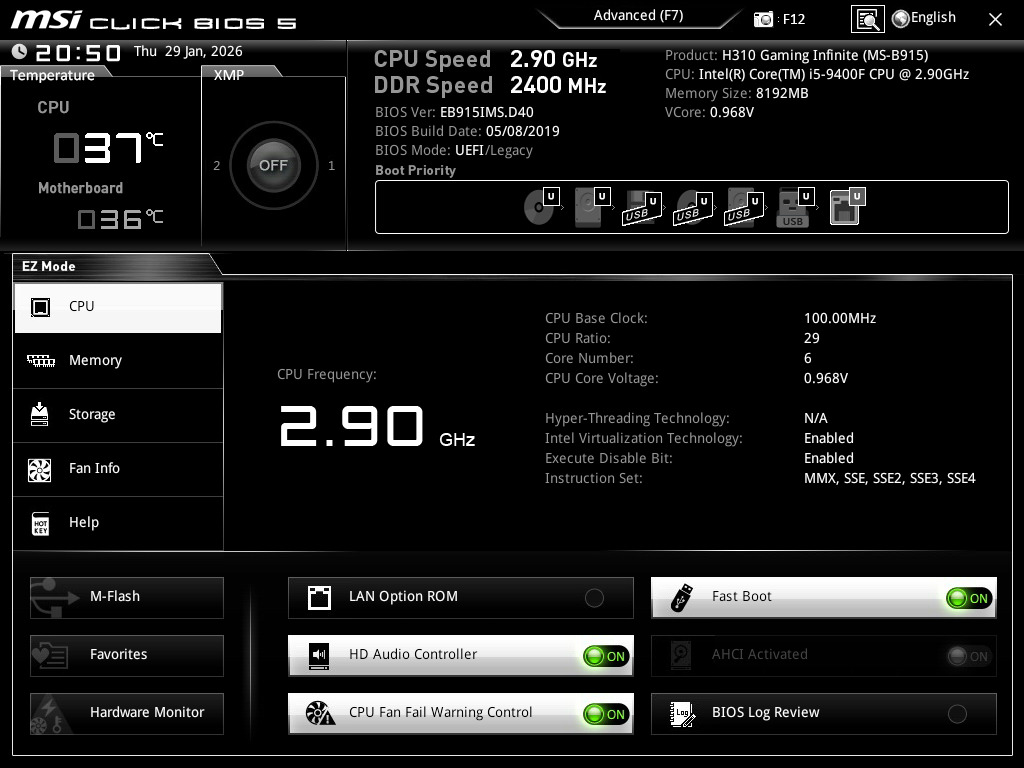This screenshot has height=768, width=1024.
Task: Toggle the XMP OFF knob
Action: click(274, 165)
